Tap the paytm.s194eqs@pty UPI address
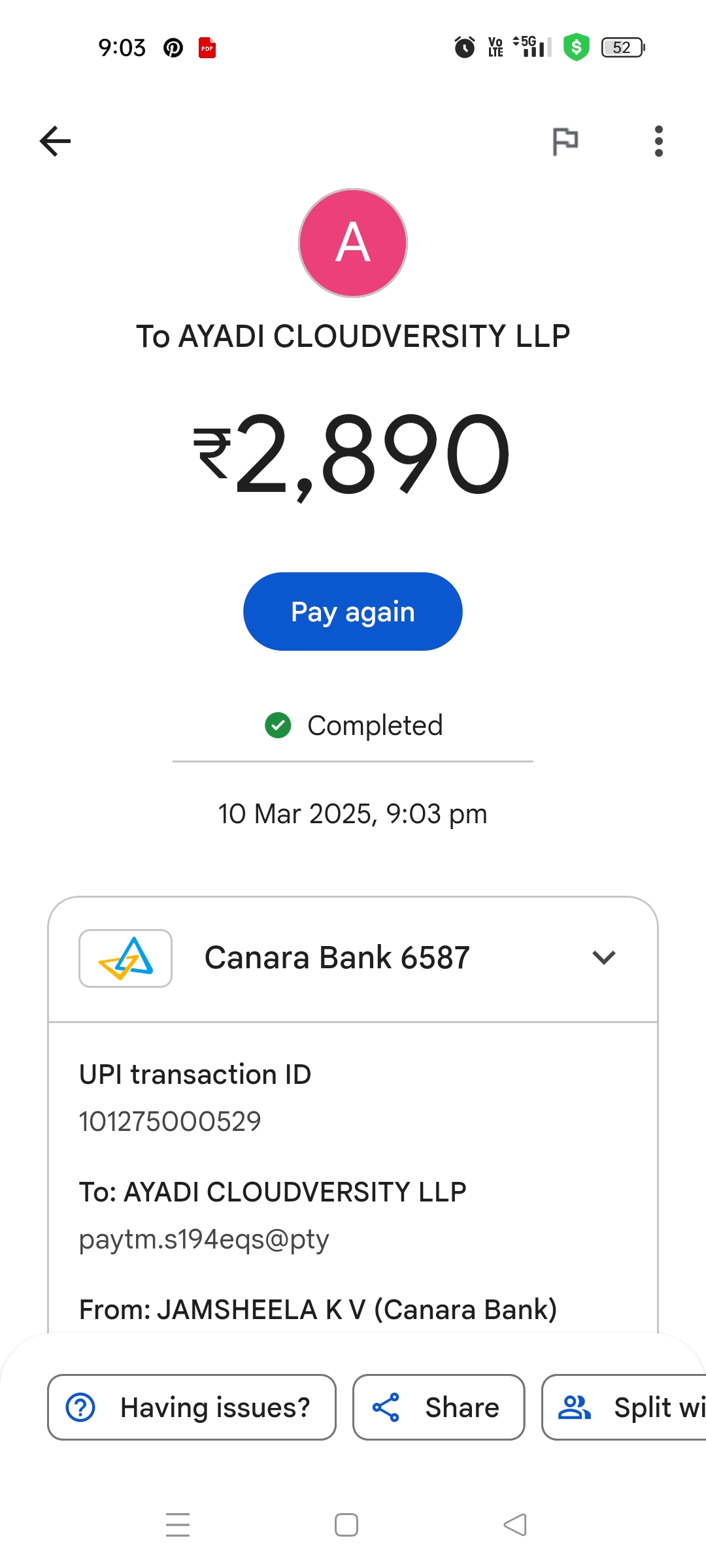 [x=204, y=1239]
